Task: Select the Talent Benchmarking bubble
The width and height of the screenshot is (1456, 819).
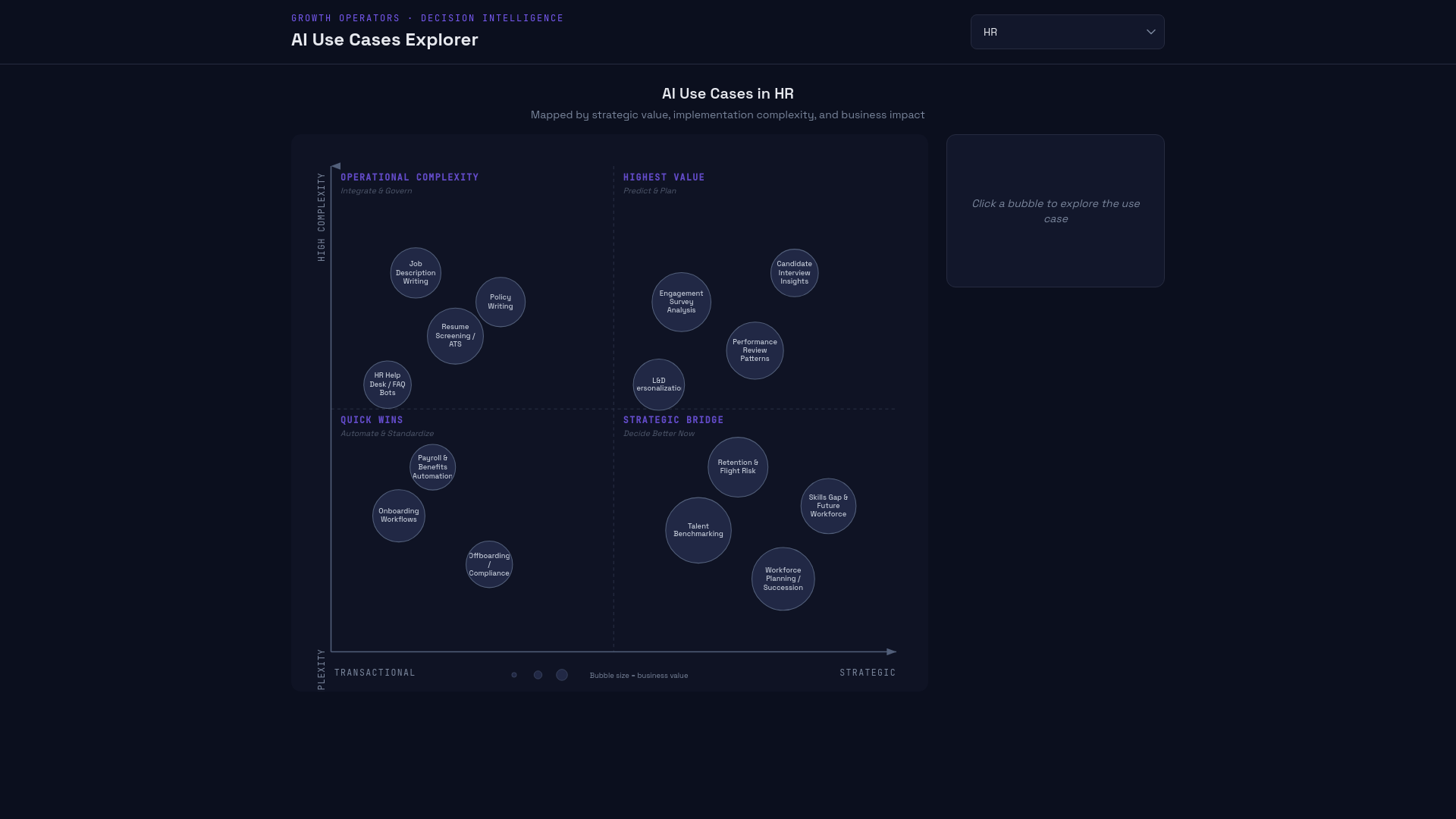Action: [698, 530]
